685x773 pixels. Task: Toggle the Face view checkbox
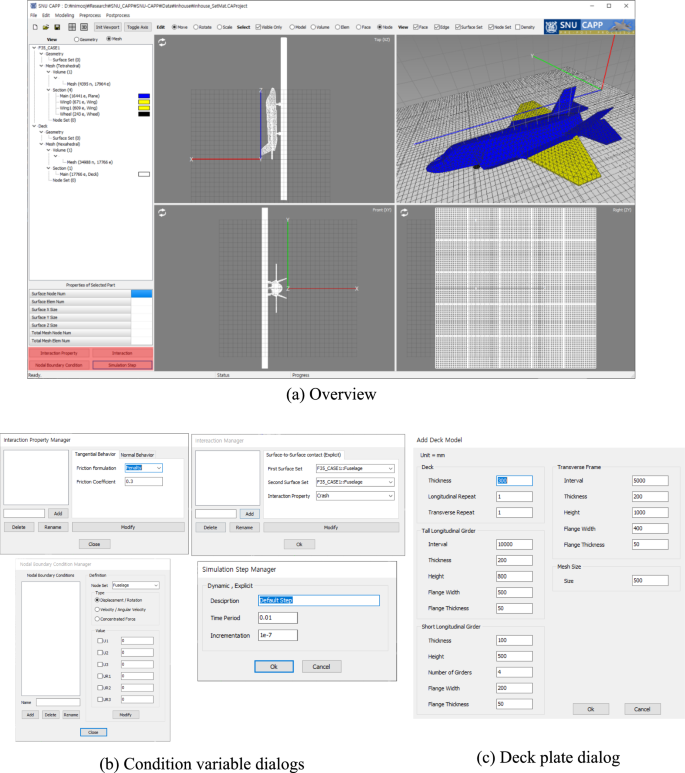tap(416, 27)
